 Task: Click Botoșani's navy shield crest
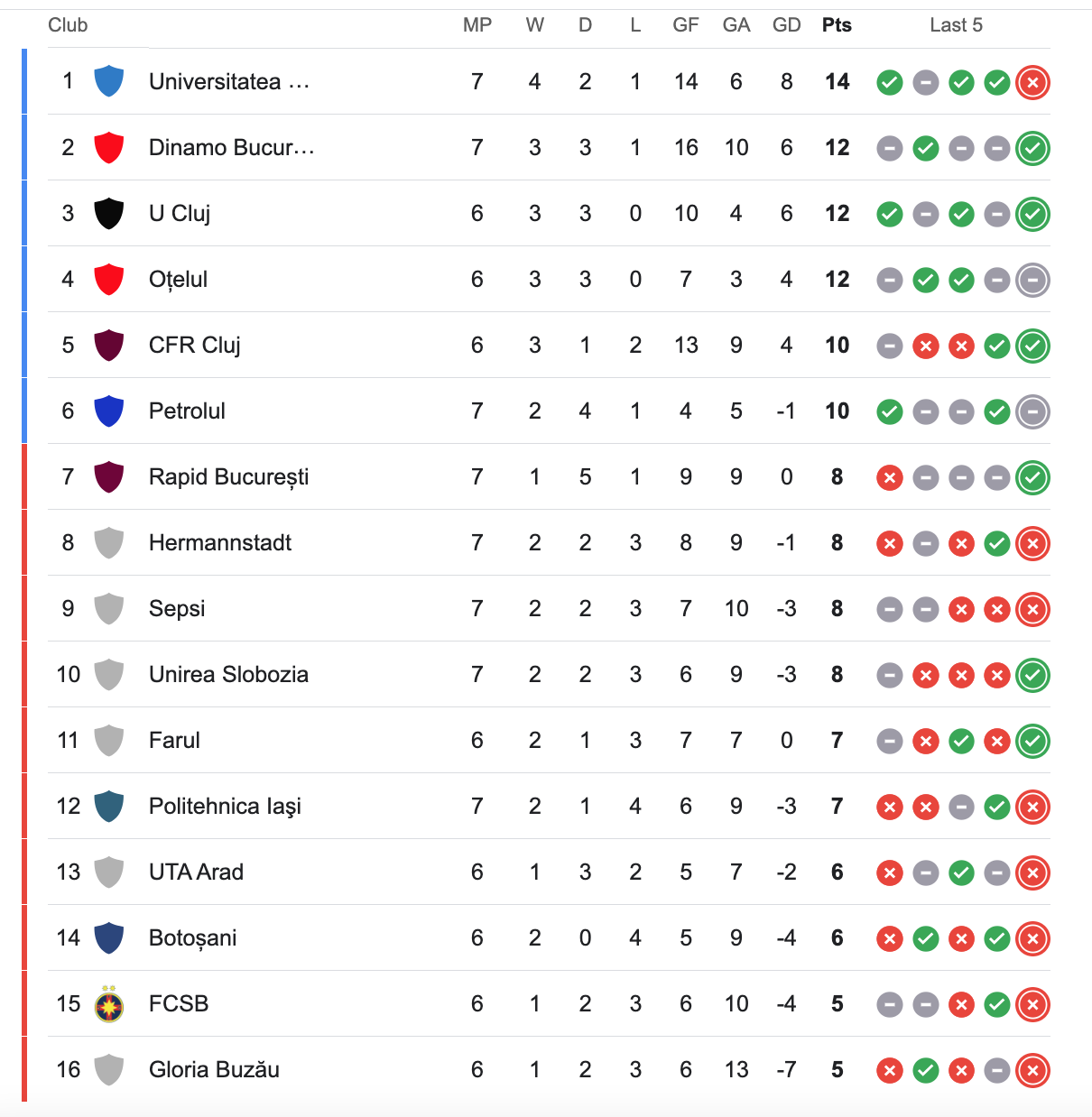(x=109, y=937)
